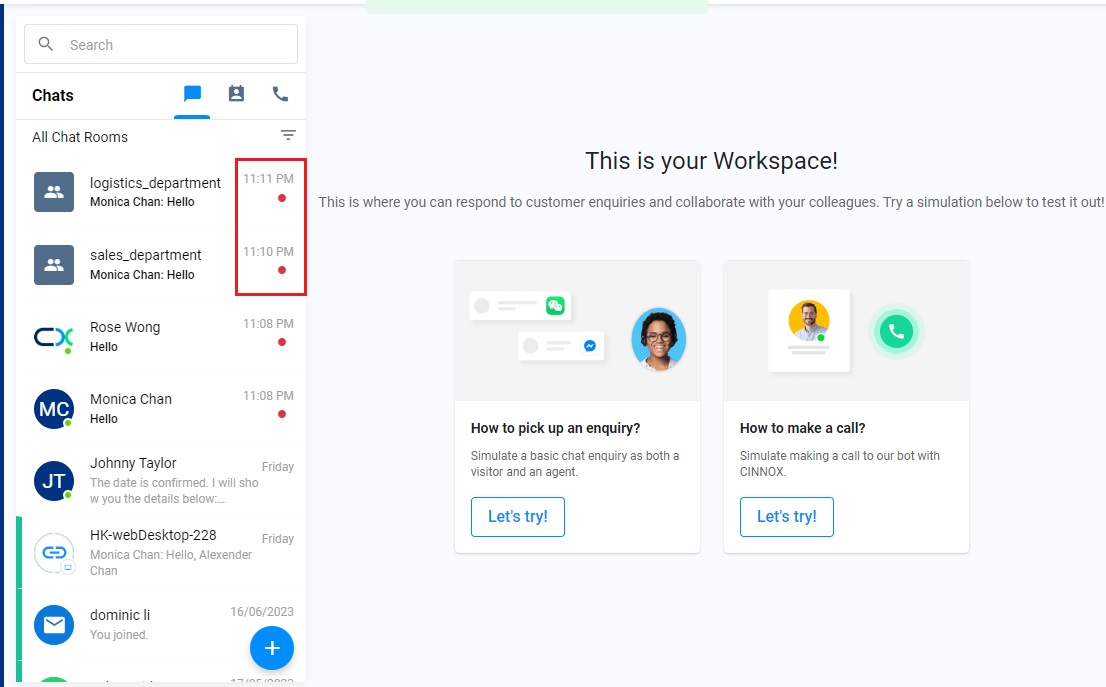Click the green phone icon in call card
Screen dimensions: 1106x687
(896, 331)
